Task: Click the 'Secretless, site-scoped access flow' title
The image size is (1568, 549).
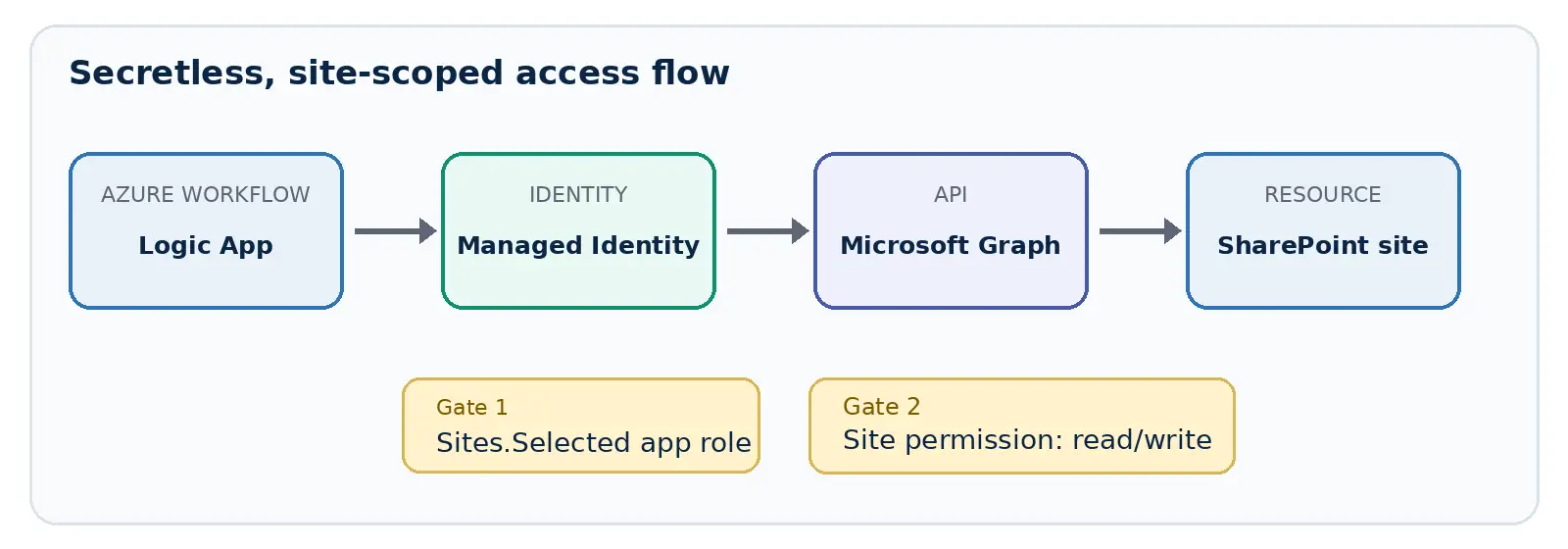Action: tap(399, 73)
